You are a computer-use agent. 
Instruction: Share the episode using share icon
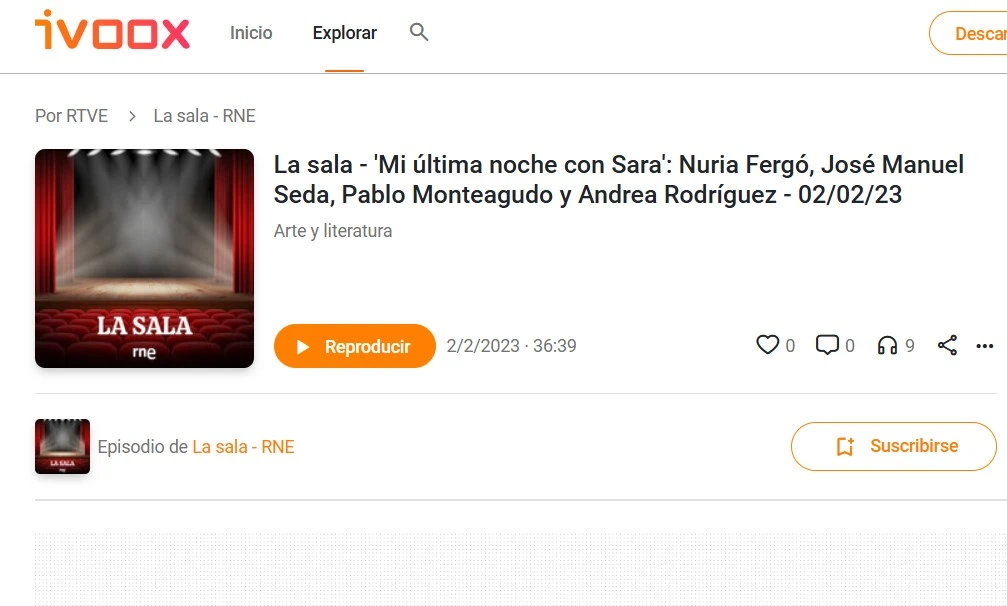pyautogui.click(x=947, y=345)
